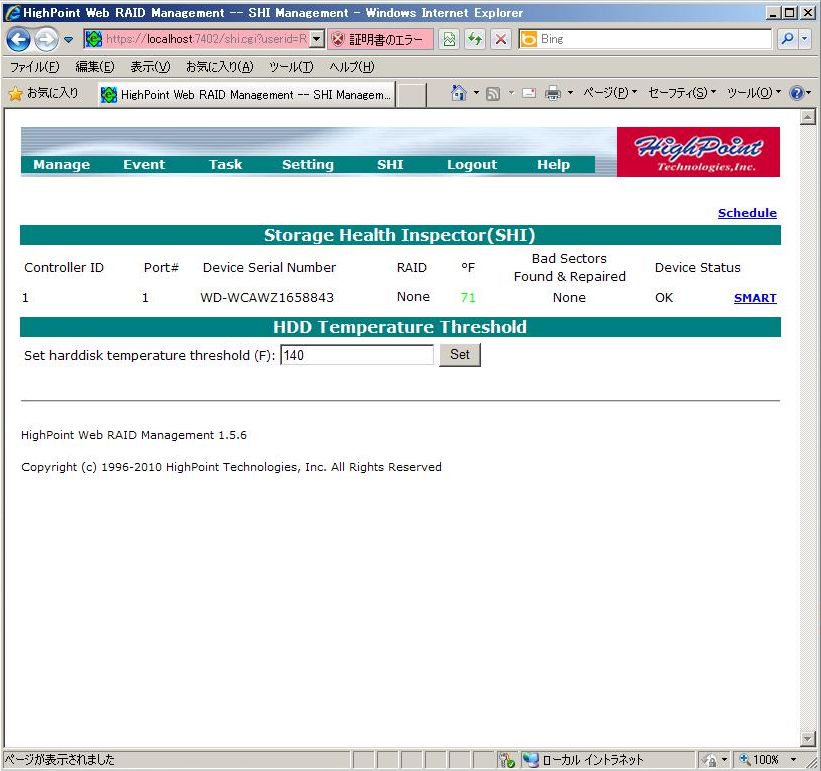Click the 100% zoom level button
821x771 pixels.
coord(759,759)
